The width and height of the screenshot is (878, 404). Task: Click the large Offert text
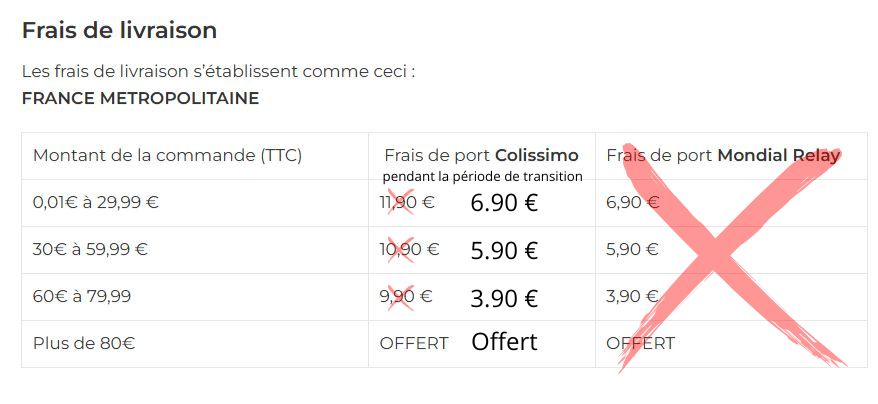tap(504, 342)
